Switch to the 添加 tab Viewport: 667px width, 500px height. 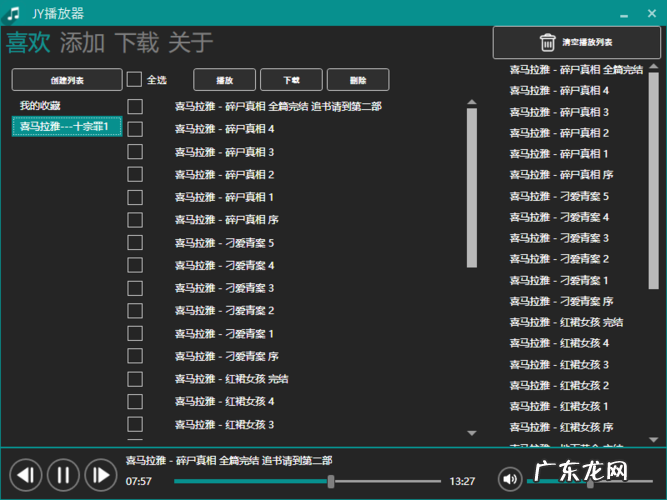click(x=82, y=43)
